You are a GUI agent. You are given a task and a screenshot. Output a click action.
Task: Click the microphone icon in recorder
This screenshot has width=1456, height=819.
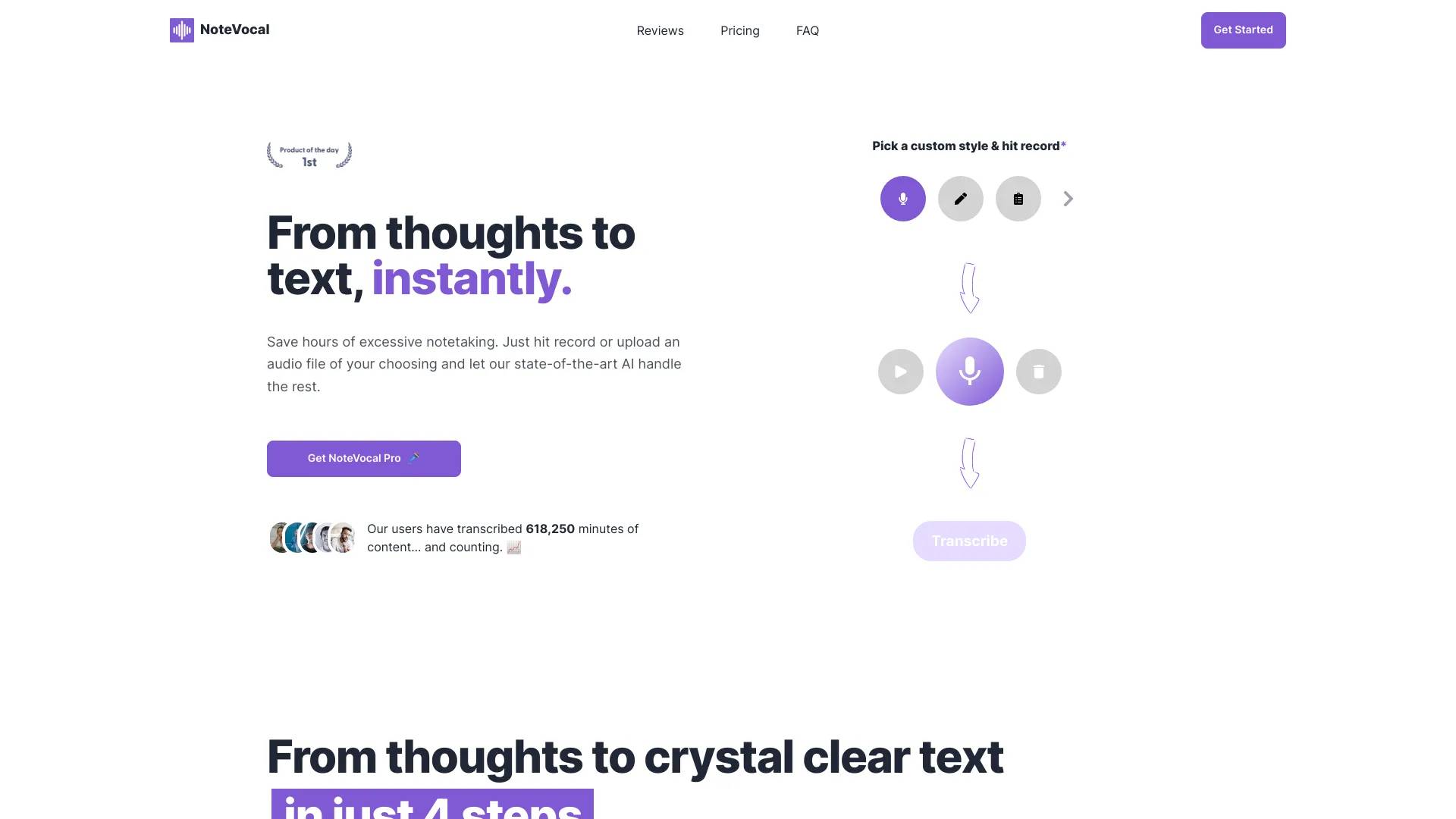[969, 371]
